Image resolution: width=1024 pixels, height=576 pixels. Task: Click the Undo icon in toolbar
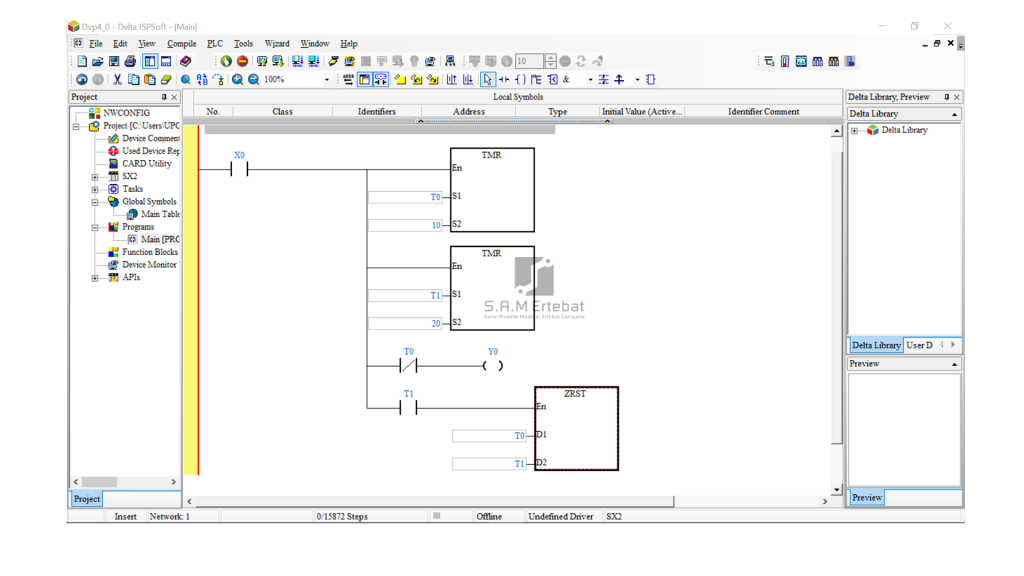(82, 80)
